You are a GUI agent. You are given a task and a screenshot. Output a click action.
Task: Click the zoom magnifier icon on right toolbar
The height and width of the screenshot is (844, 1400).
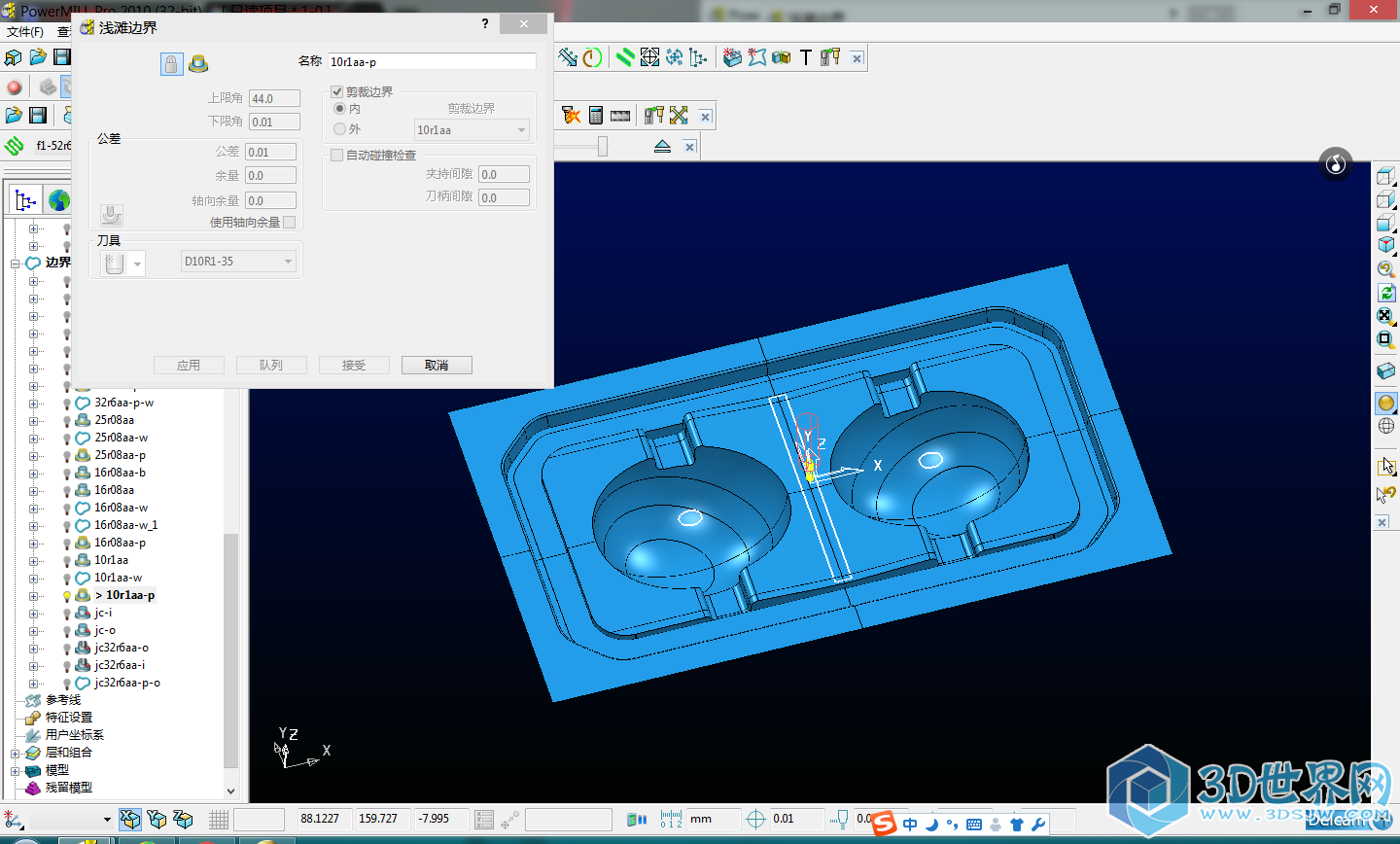pos(1386,269)
